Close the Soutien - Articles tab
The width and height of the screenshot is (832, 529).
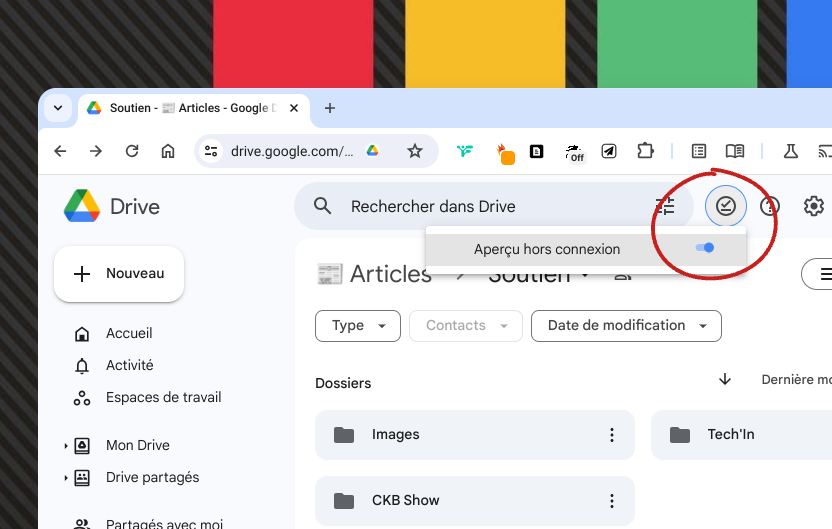(294, 108)
